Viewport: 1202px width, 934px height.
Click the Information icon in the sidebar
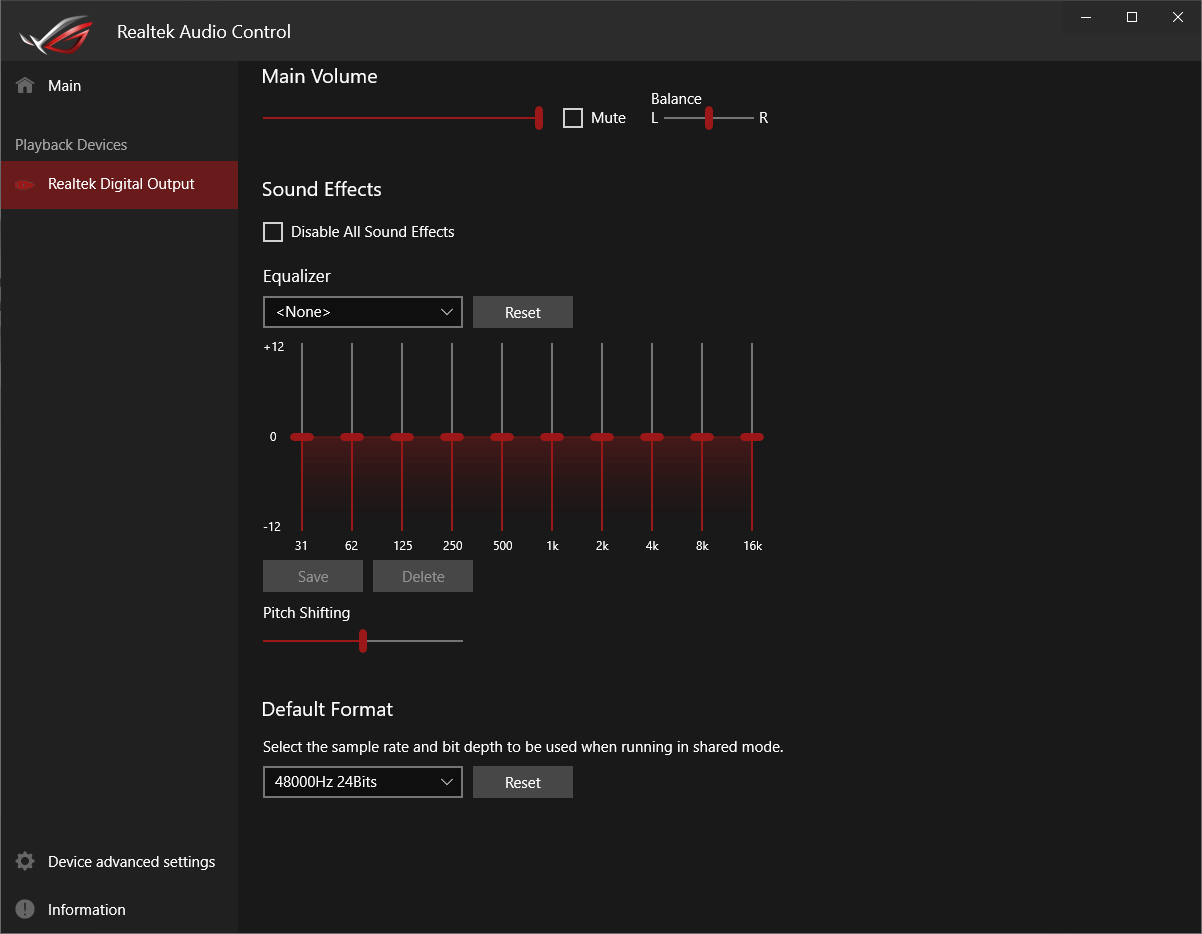(23, 909)
